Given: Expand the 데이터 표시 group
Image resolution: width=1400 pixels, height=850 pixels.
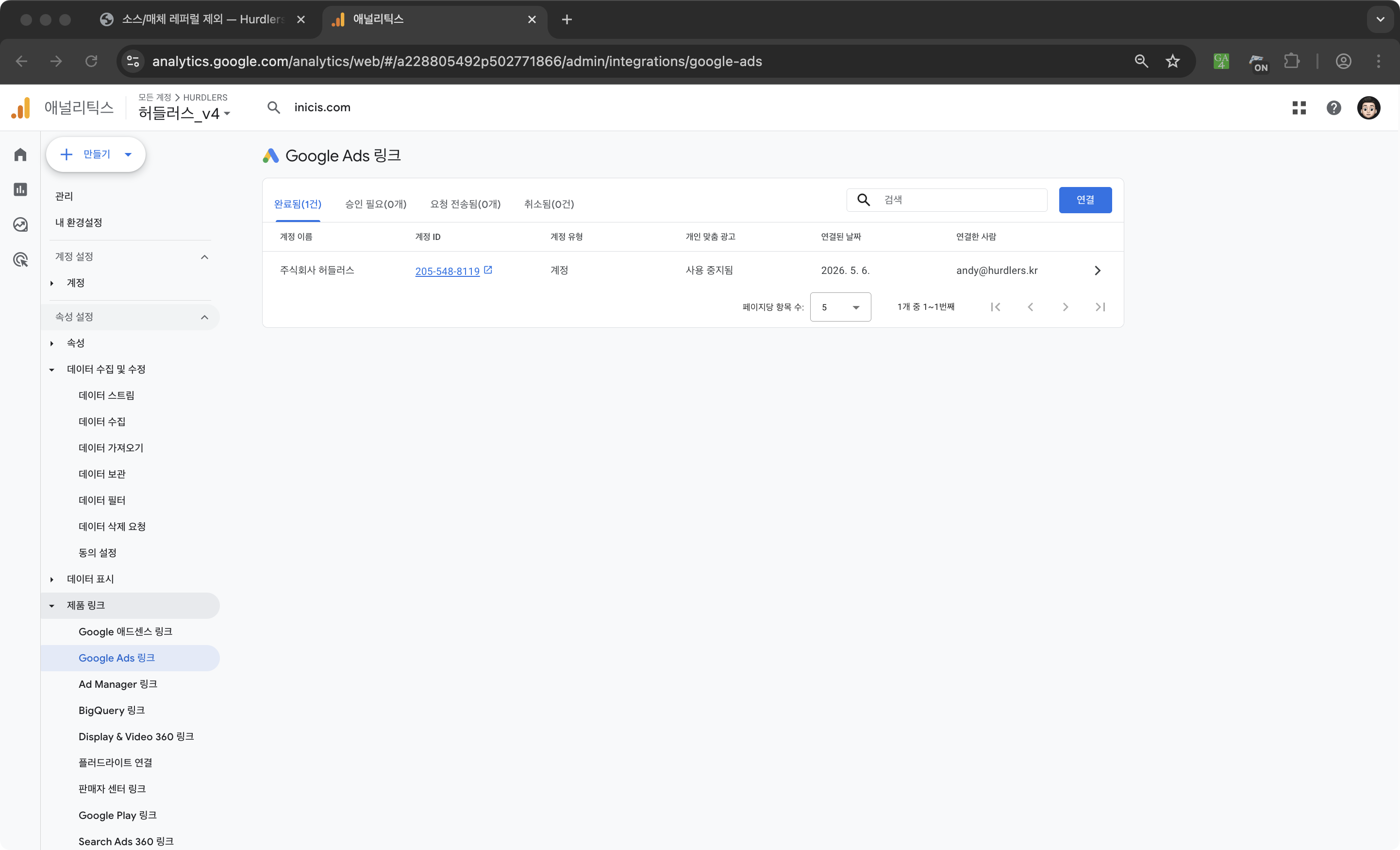Looking at the screenshot, I should pyautogui.click(x=52, y=579).
